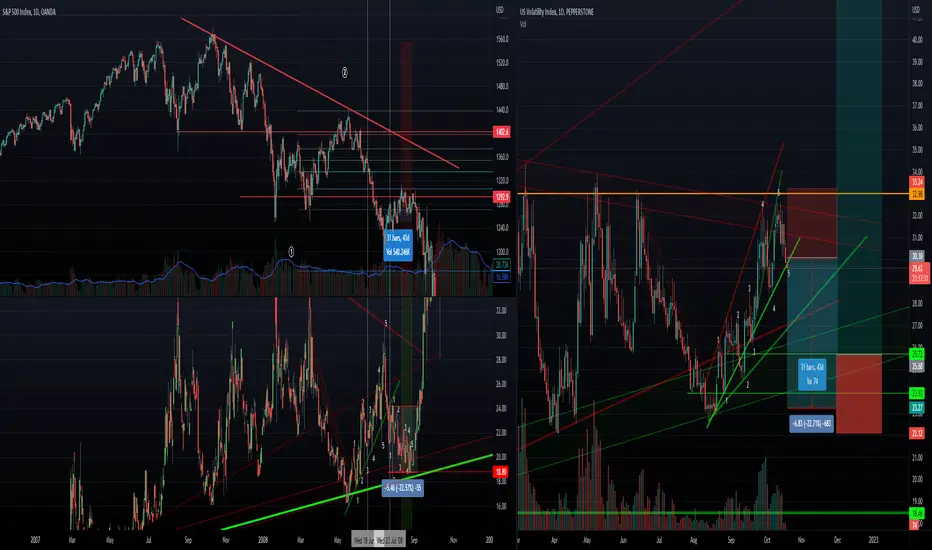Click the Wed 18 Jun date marker
This screenshot has height=550, width=932.
pyautogui.click(x=363, y=540)
